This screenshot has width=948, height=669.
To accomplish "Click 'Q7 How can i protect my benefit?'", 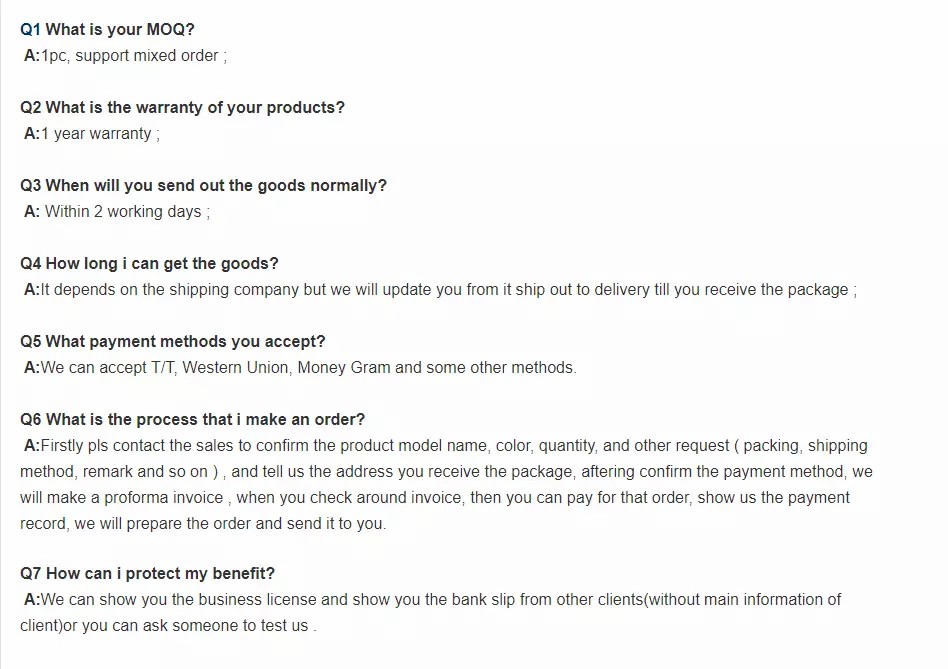I will click(147, 574).
